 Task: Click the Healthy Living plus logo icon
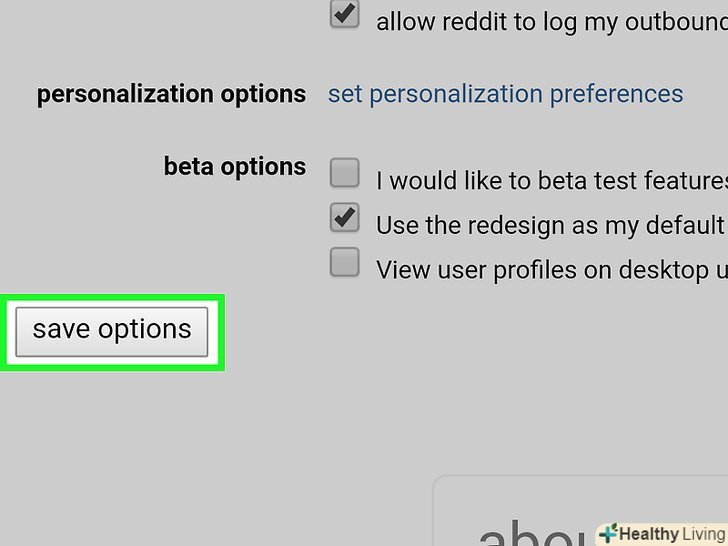coord(608,534)
